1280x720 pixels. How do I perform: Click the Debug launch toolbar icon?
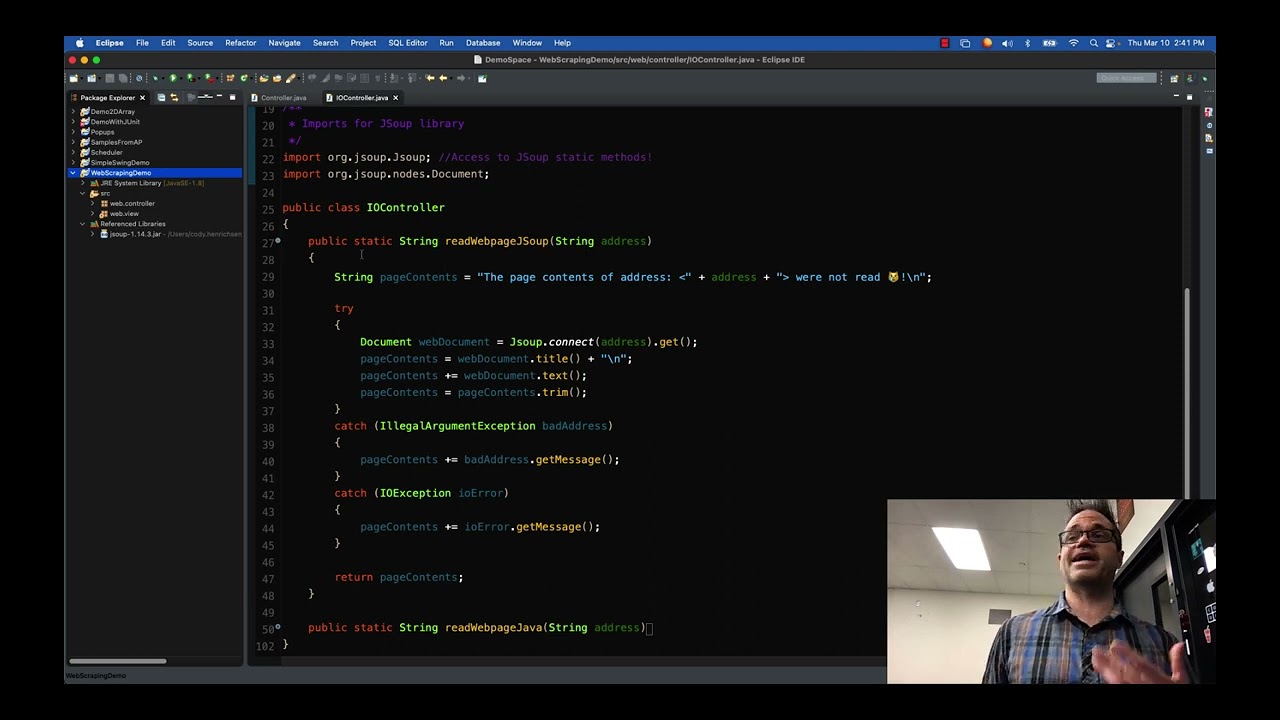(155, 78)
